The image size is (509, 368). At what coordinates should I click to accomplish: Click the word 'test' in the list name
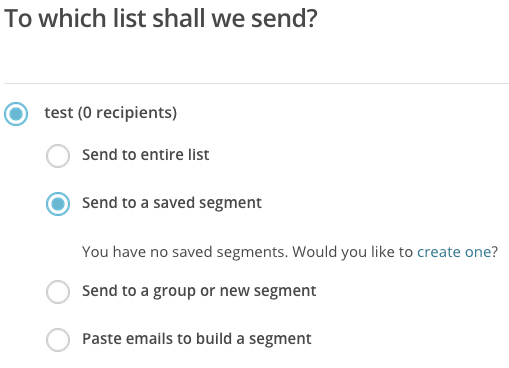(59, 113)
